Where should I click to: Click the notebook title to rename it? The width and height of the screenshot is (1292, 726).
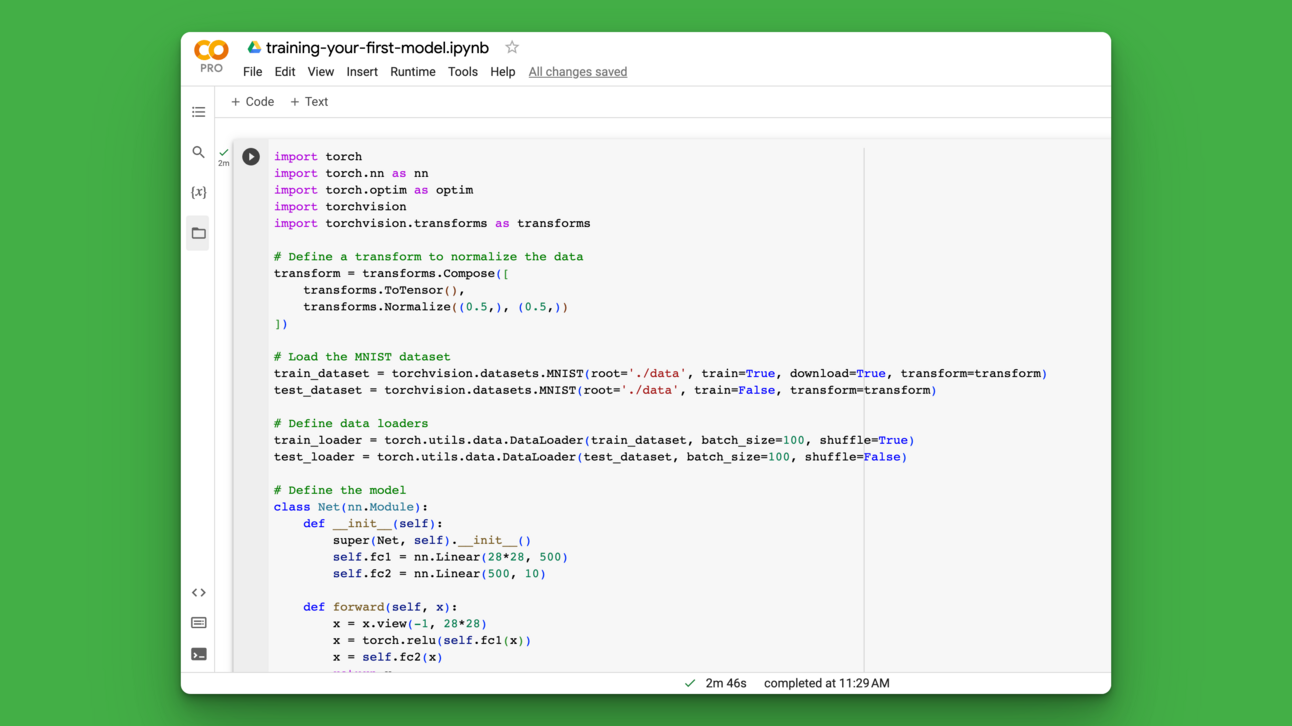click(x=377, y=48)
